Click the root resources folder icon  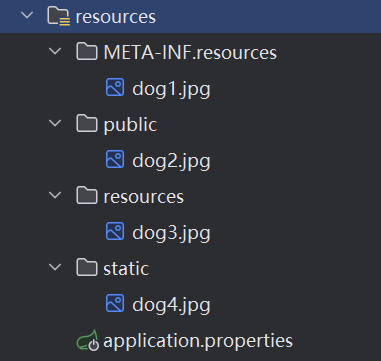click(59, 16)
